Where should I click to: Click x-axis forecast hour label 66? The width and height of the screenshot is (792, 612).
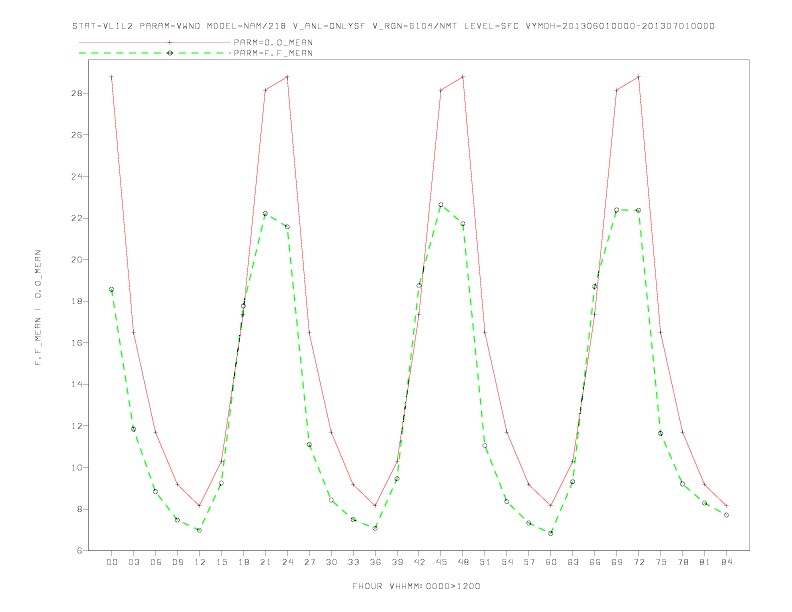coord(595,562)
